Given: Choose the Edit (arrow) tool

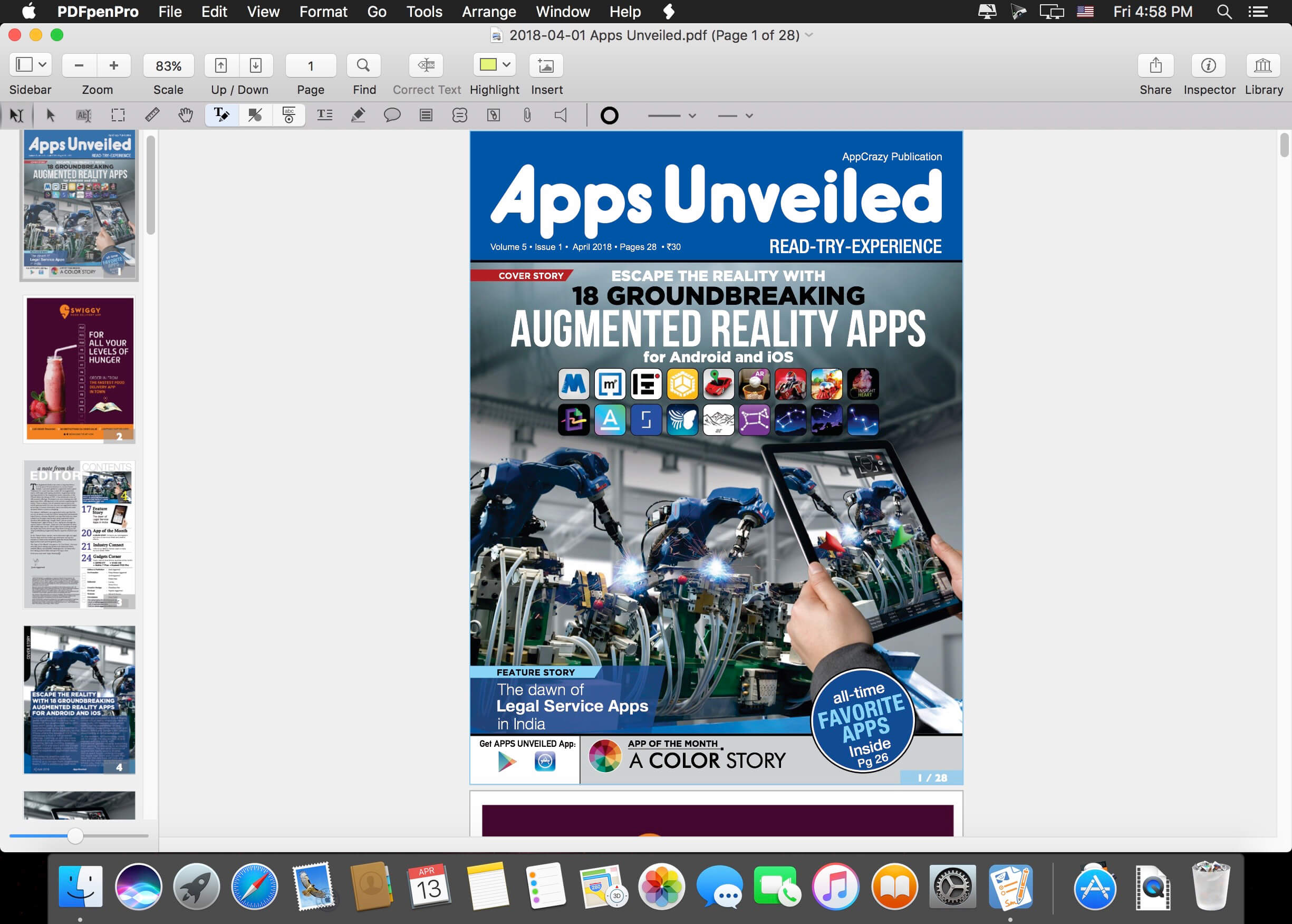Looking at the screenshot, I should 51,115.
